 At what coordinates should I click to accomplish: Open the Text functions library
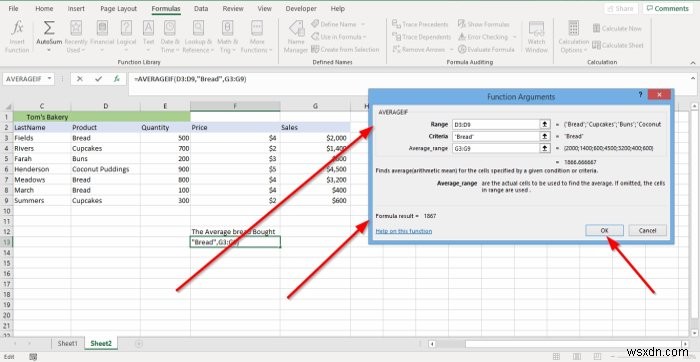point(149,37)
